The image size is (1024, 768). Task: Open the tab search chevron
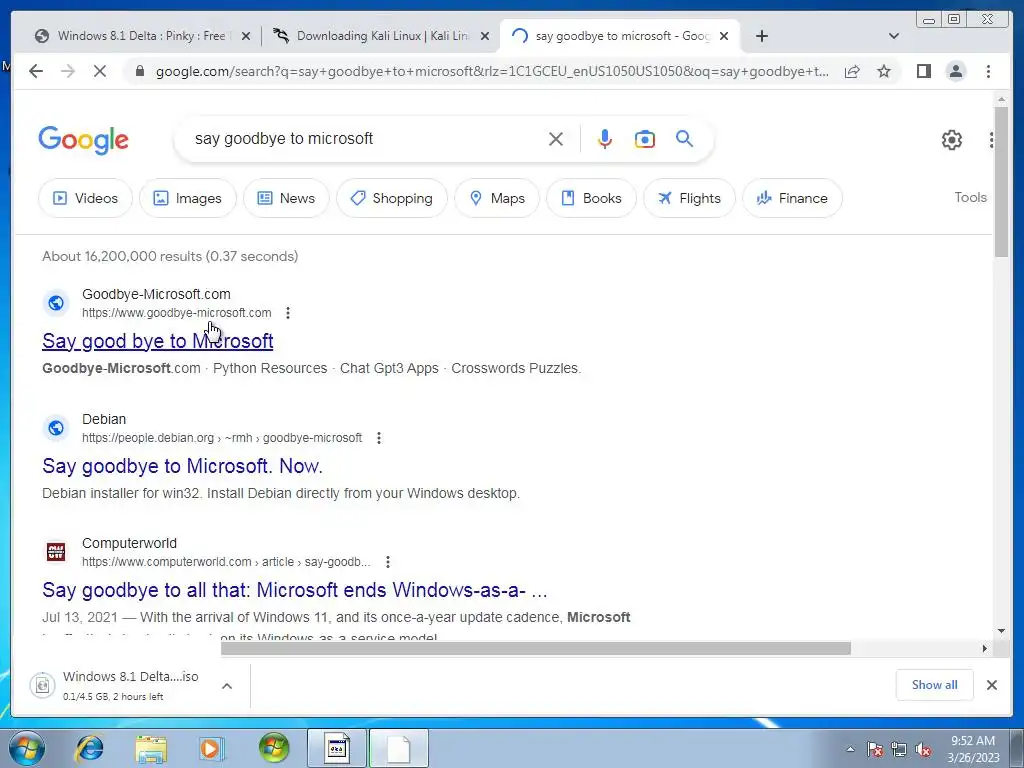(894, 36)
